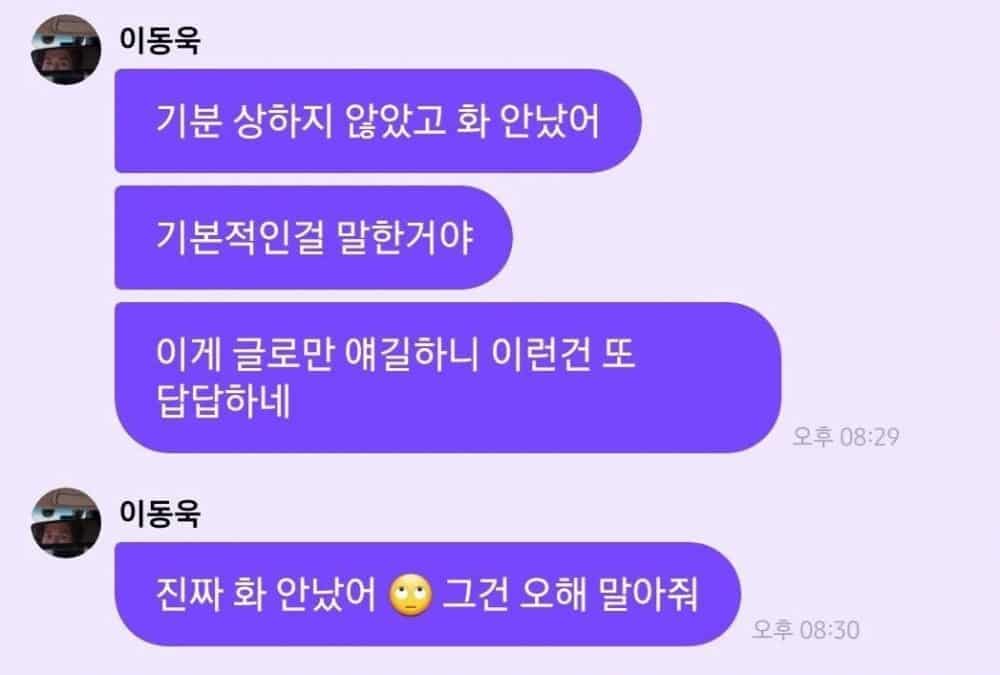Click the text '화 안났어' in the first bubble
The image size is (1000, 675).
coord(528,121)
